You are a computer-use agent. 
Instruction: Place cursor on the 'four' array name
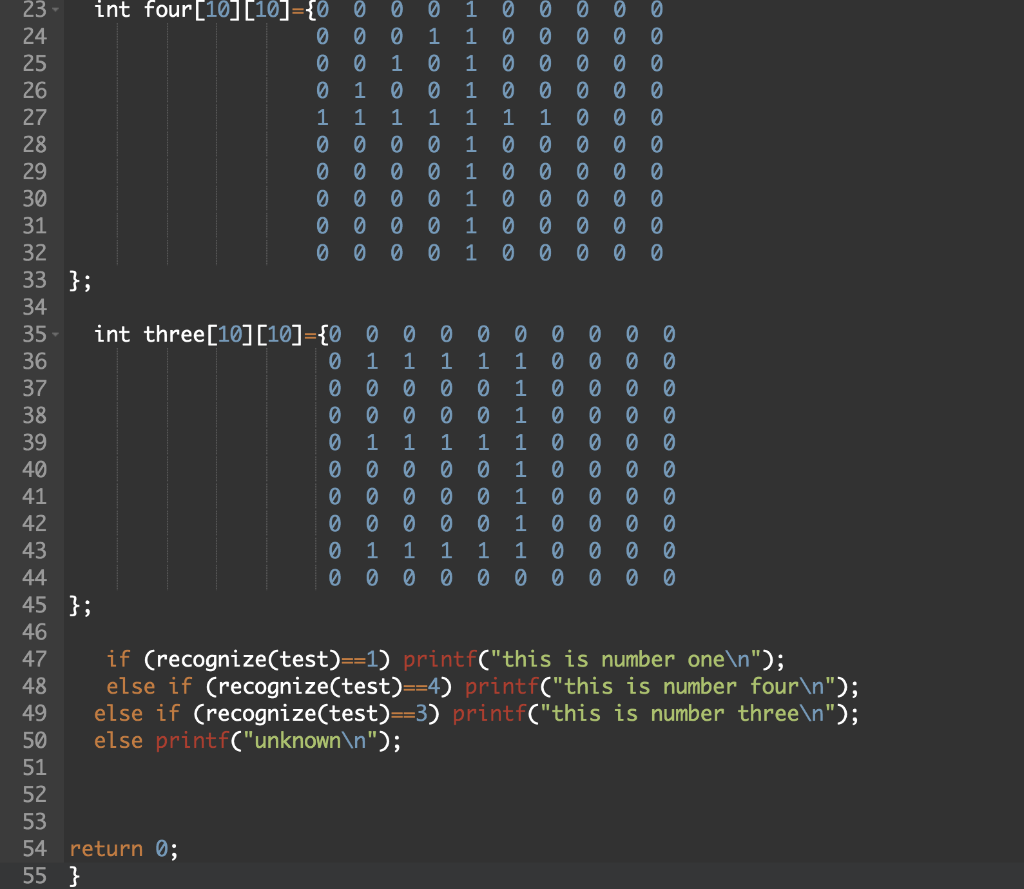click(168, 10)
